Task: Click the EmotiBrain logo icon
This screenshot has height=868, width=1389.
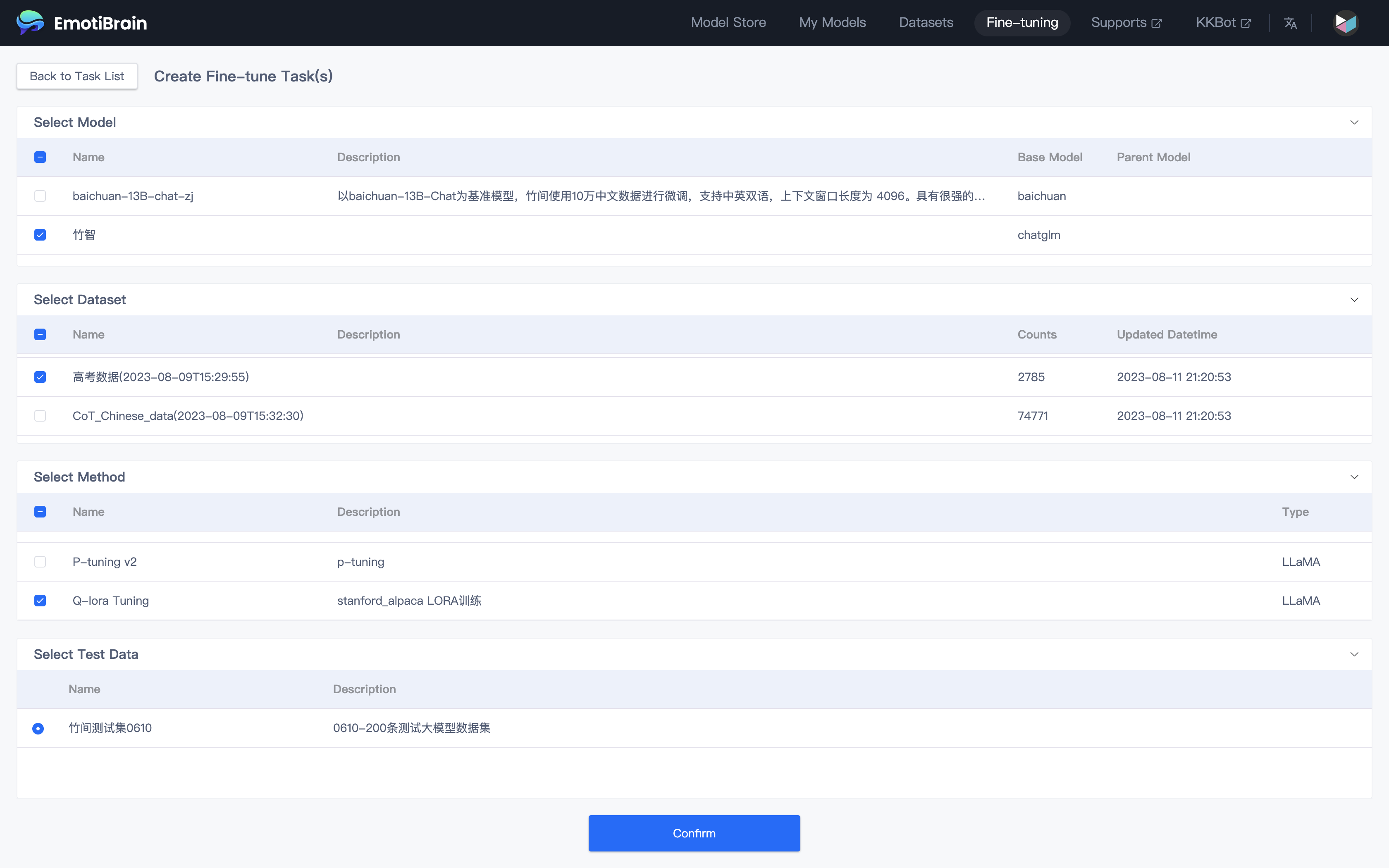Action: (30, 23)
